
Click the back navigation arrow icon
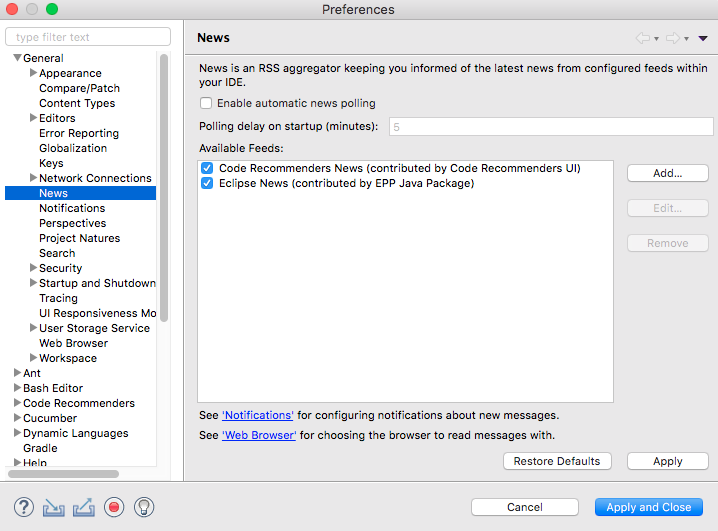tap(643, 38)
